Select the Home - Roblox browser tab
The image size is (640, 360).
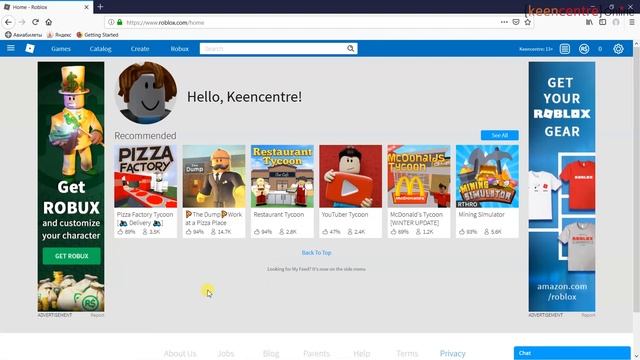tap(47, 7)
